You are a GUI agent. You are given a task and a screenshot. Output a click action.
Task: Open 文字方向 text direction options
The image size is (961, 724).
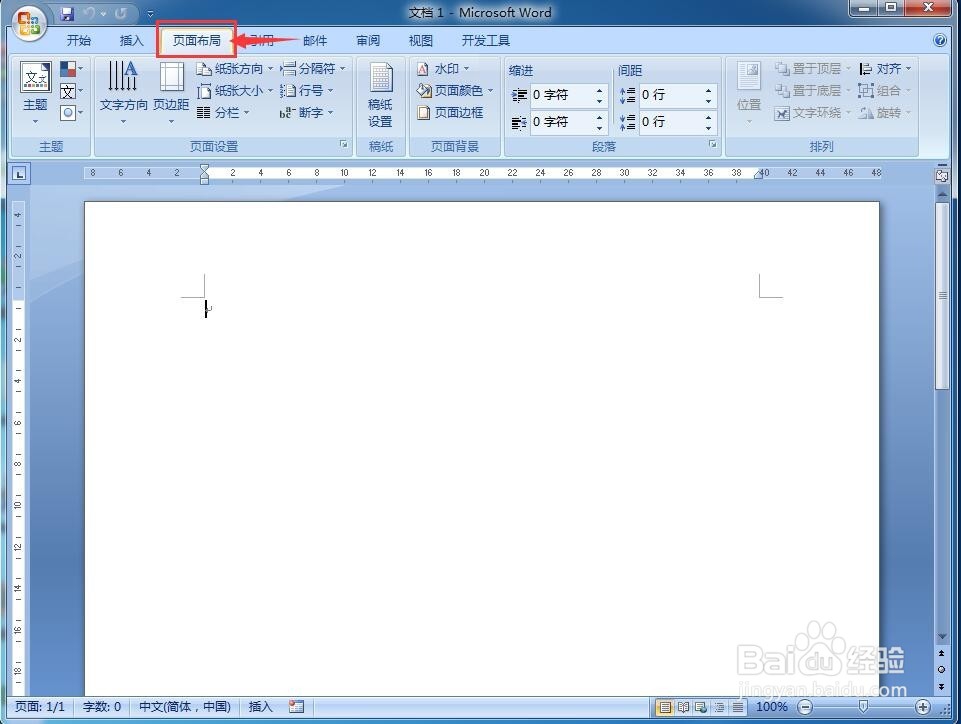click(123, 91)
